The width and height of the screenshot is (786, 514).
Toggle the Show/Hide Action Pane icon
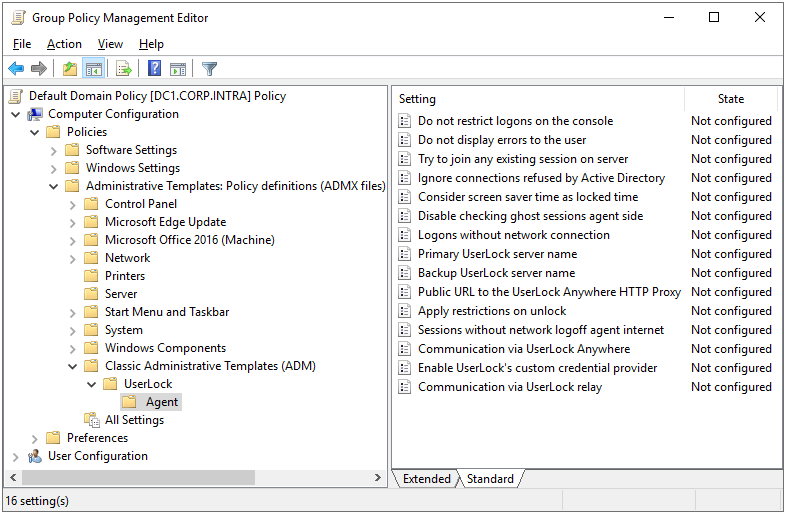[x=178, y=69]
